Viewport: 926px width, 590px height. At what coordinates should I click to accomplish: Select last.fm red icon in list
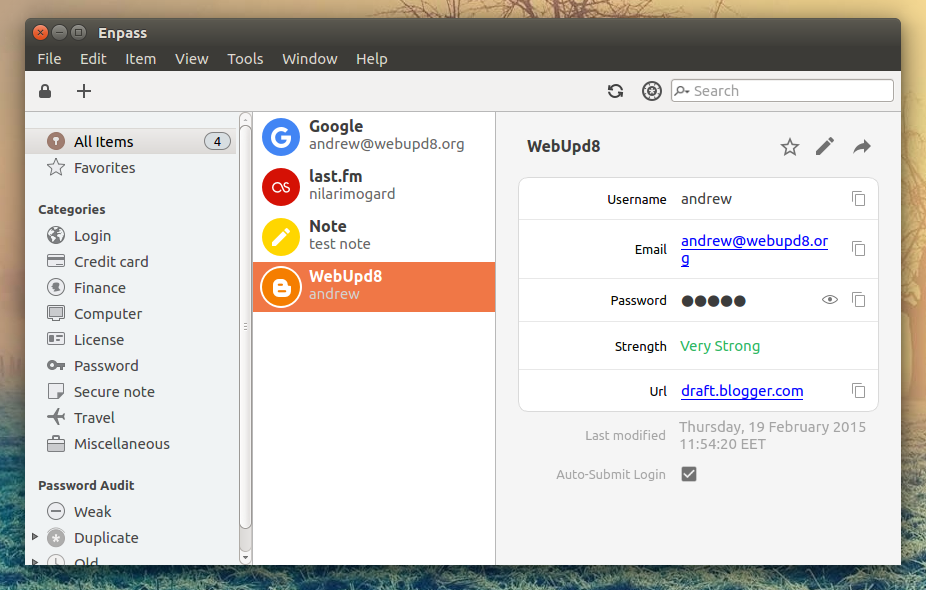(281, 187)
